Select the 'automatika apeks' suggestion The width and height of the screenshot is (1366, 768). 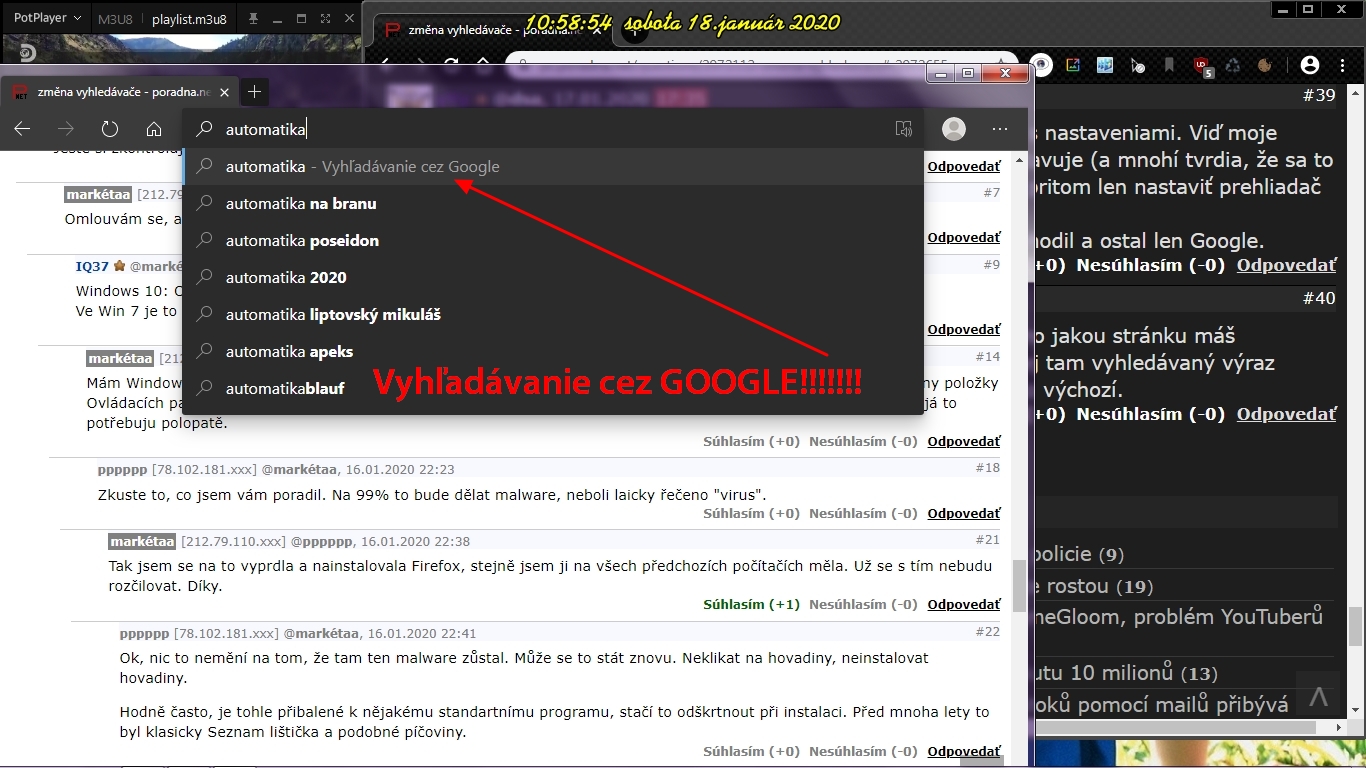[553, 352]
